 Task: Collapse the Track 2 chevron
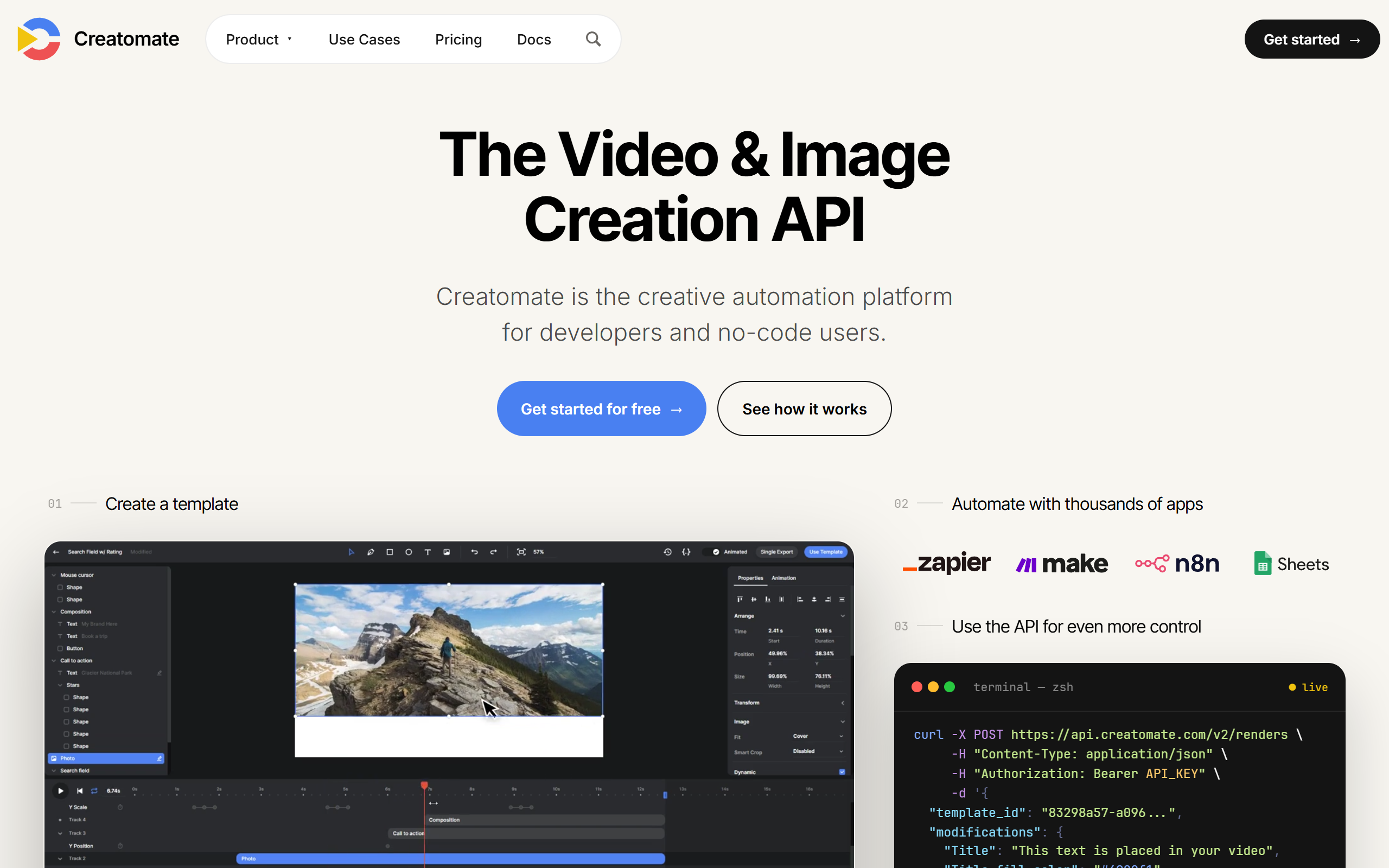[x=60, y=858]
